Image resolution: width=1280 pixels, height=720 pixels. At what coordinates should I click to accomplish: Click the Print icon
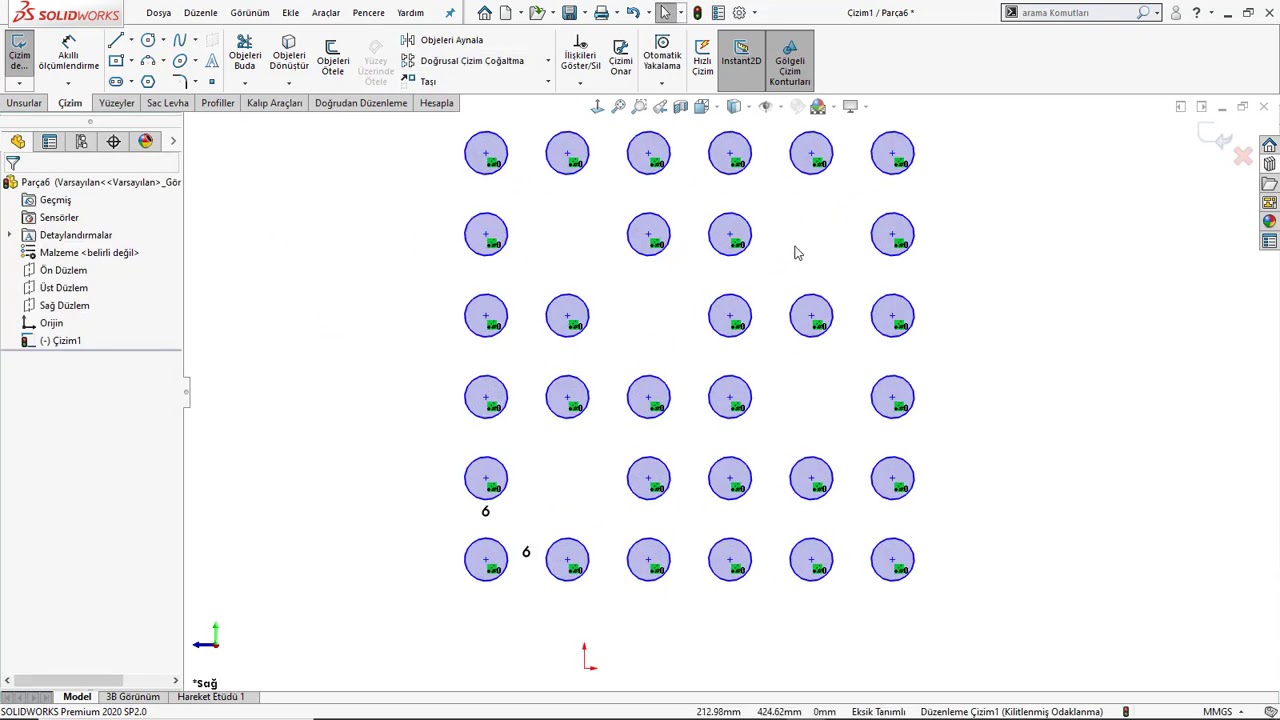click(601, 13)
